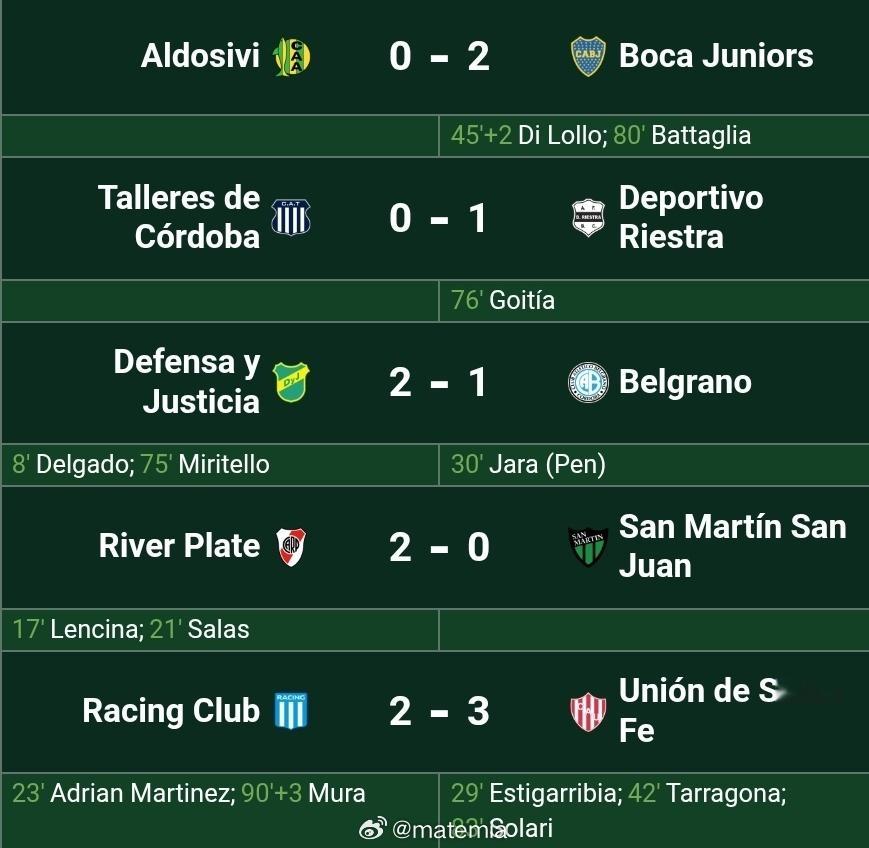Click the Weibo logo watermark
Image resolution: width=869 pixels, height=848 pixels.
(372, 829)
